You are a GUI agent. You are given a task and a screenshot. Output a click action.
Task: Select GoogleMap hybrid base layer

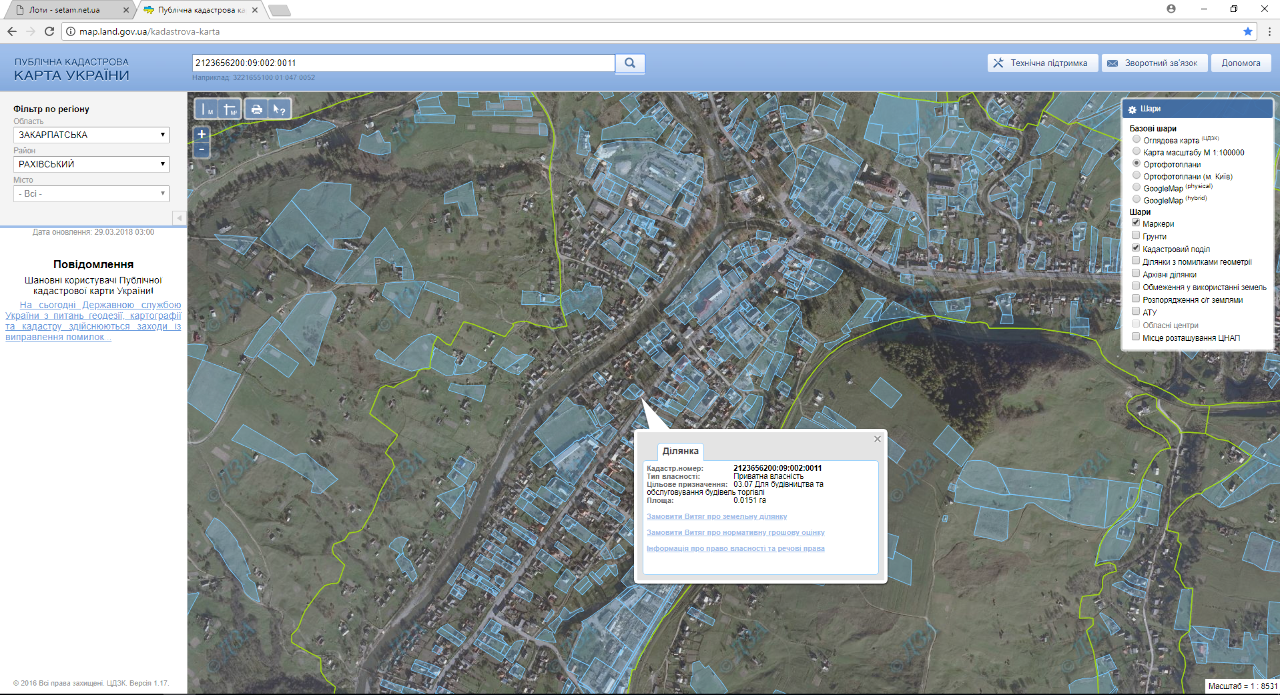point(1136,200)
